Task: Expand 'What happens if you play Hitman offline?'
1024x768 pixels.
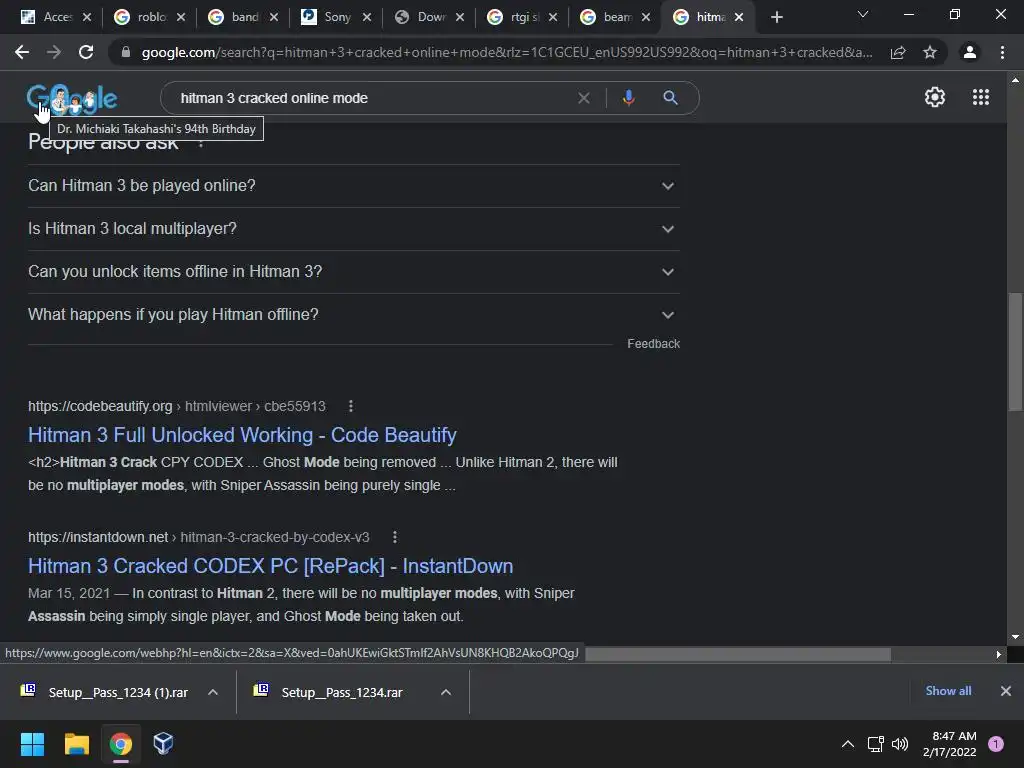Action: tap(354, 315)
